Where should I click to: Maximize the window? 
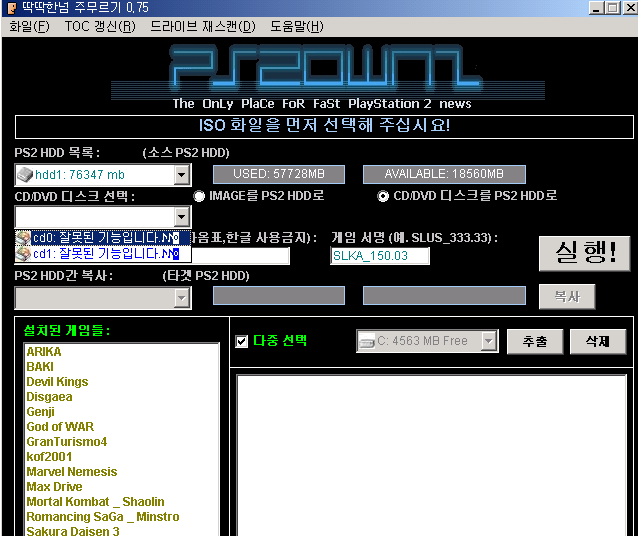coord(613,7)
